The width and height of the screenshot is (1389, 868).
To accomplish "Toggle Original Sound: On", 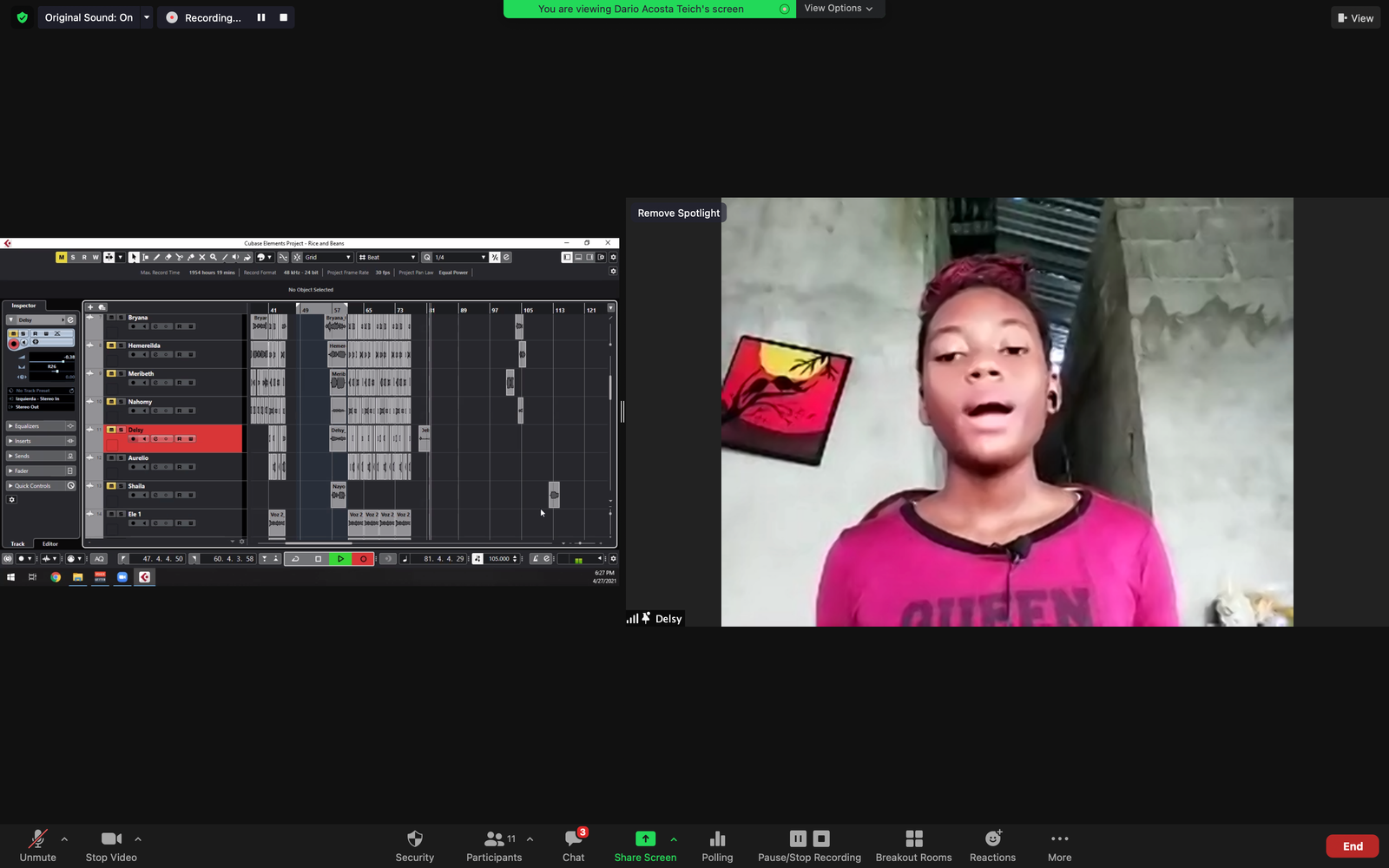I will (x=89, y=17).
